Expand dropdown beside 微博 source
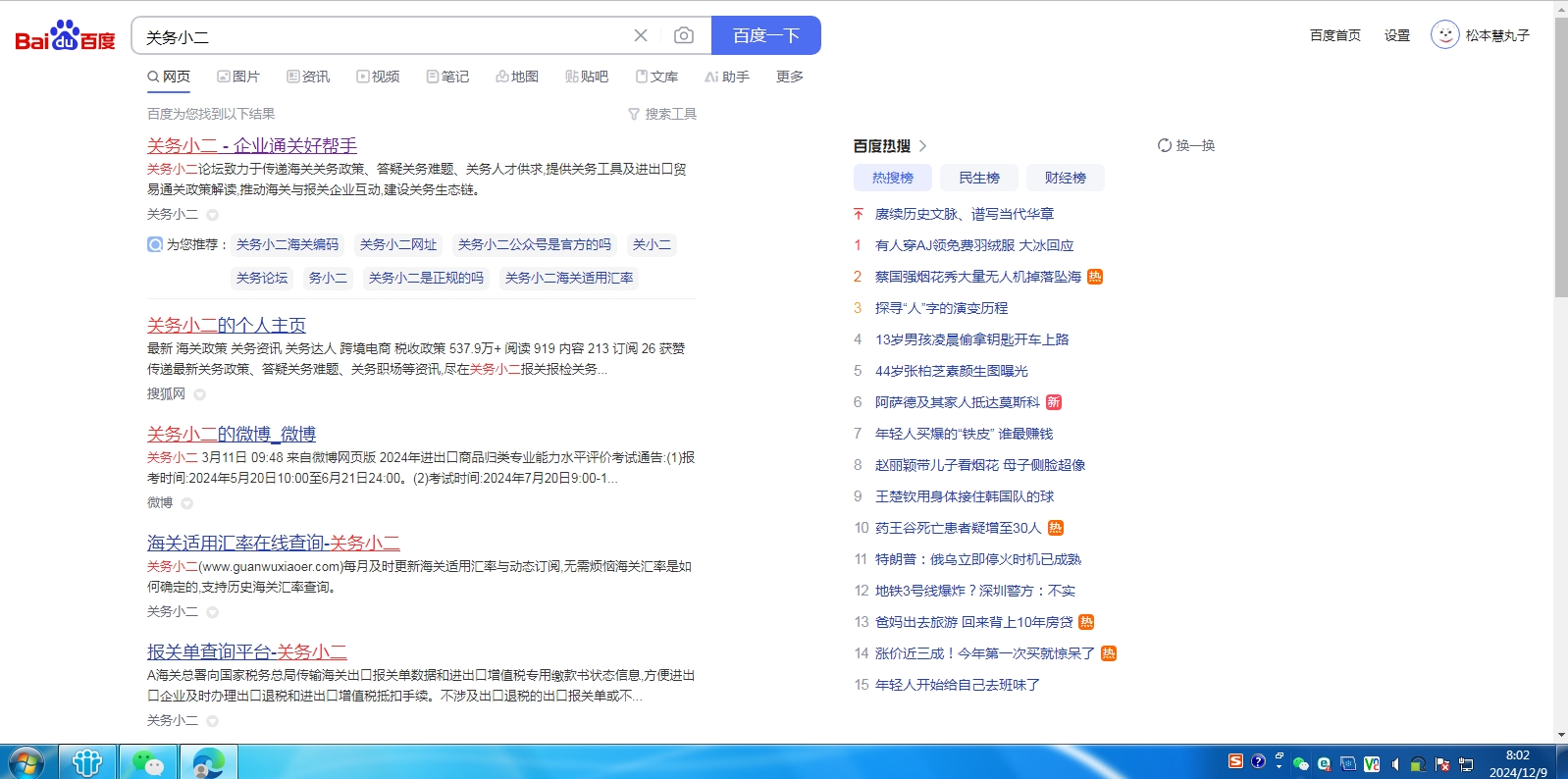This screenshot has width=1568, height=779. coord(186,503)
